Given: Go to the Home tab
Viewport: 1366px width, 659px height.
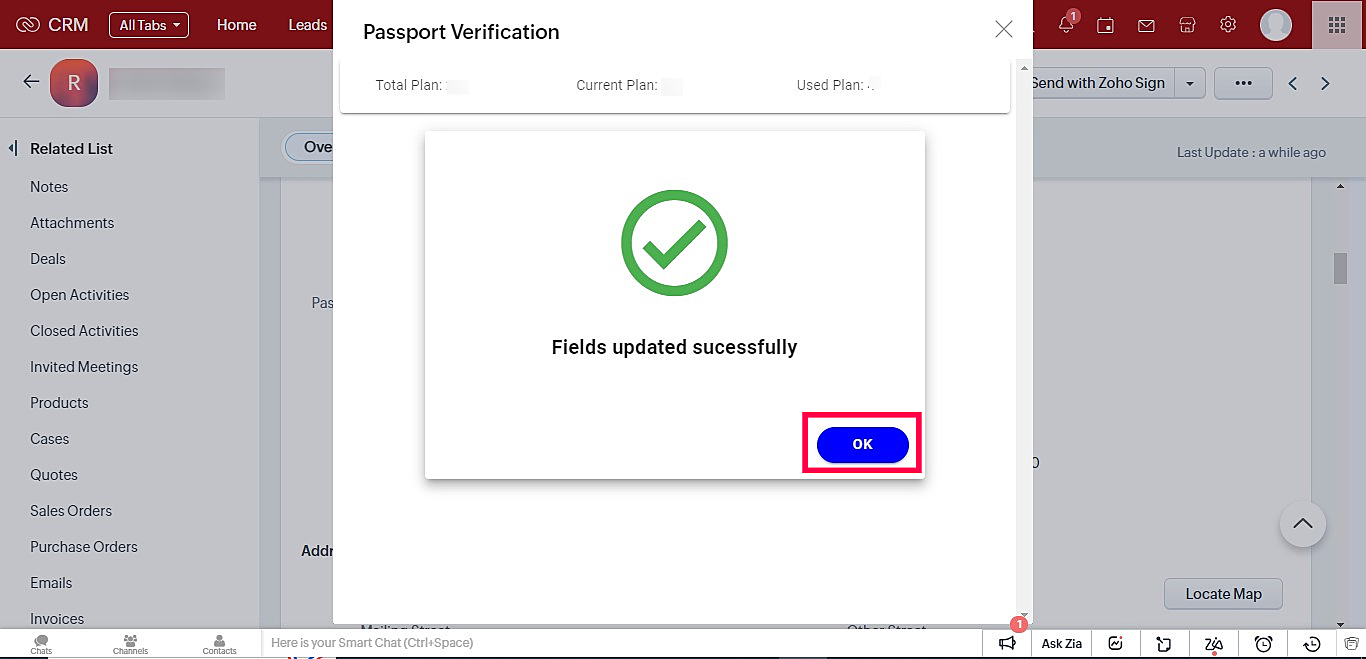Looking at the screenshot, I should pos(236,25).
